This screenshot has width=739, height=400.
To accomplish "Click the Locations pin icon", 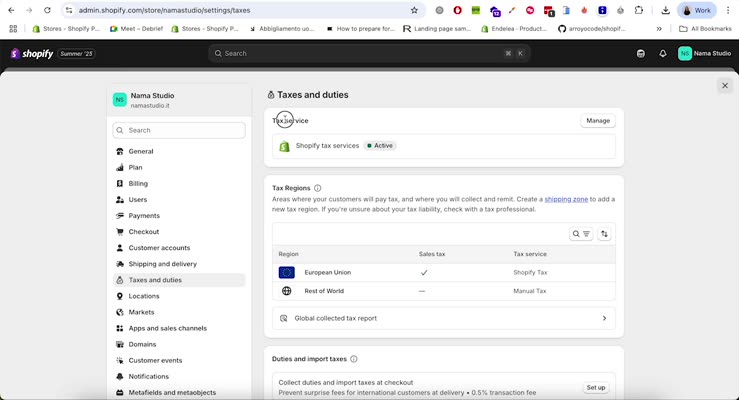I will click(x=120, y=296).
